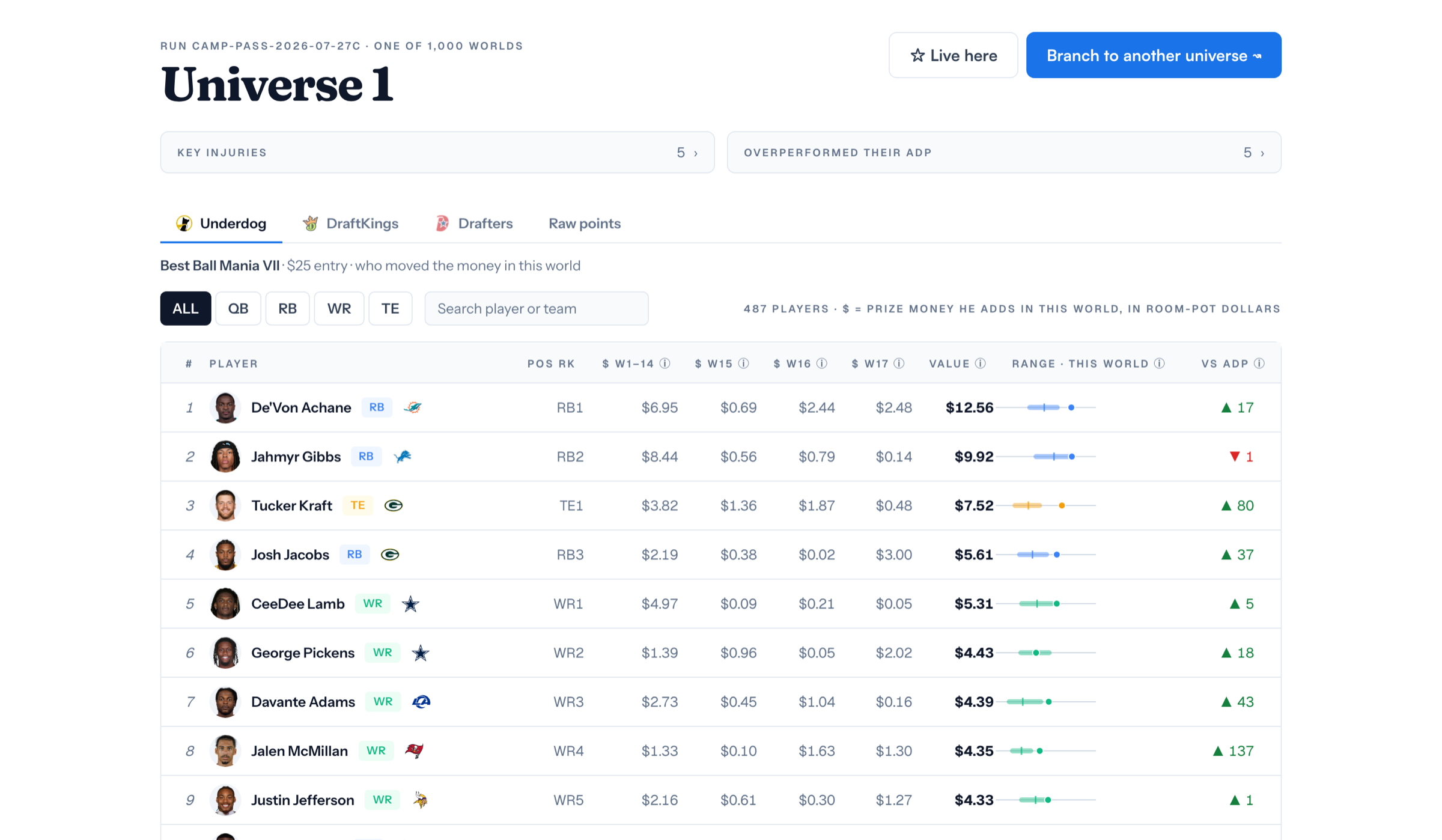This screenshot has width=1442, height=840.
Task: Filter players by WR position
Action: 339,309
